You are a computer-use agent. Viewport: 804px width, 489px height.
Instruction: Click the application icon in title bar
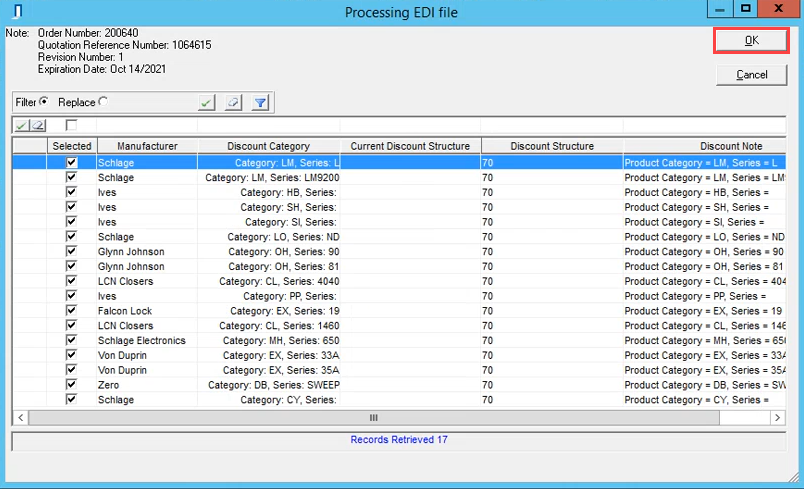point(17,11)
